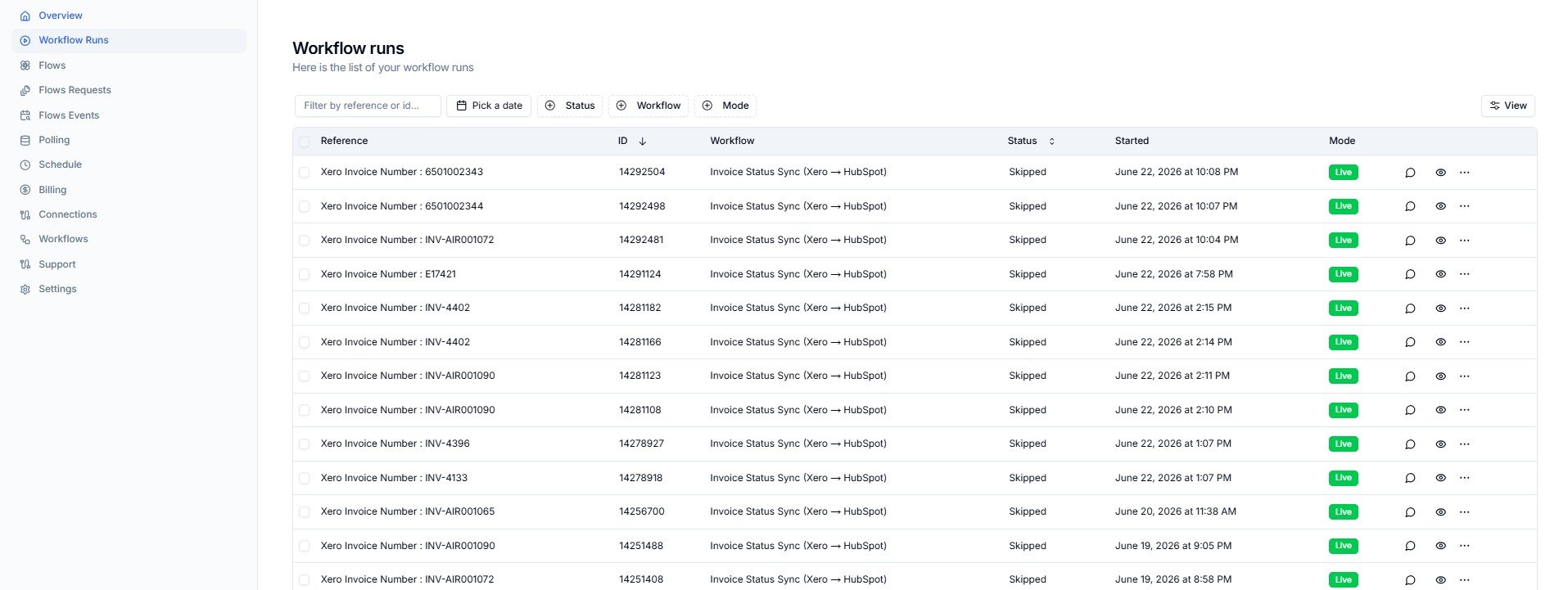Click more options icon for run 14292481
This screenshot has height=590, width=1568.
[1465, 241]
